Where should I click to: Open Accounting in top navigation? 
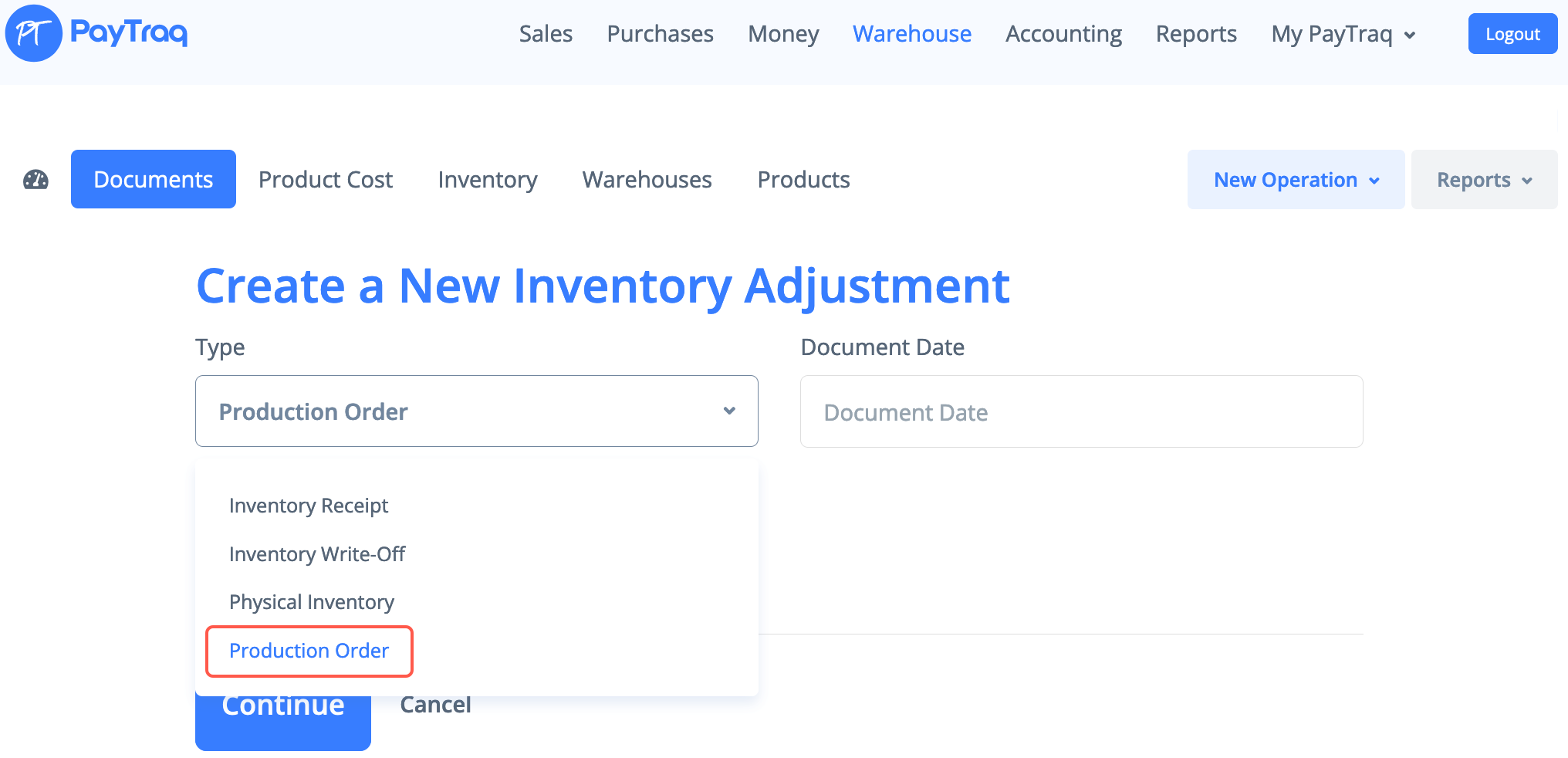[x=1063, y=34]
